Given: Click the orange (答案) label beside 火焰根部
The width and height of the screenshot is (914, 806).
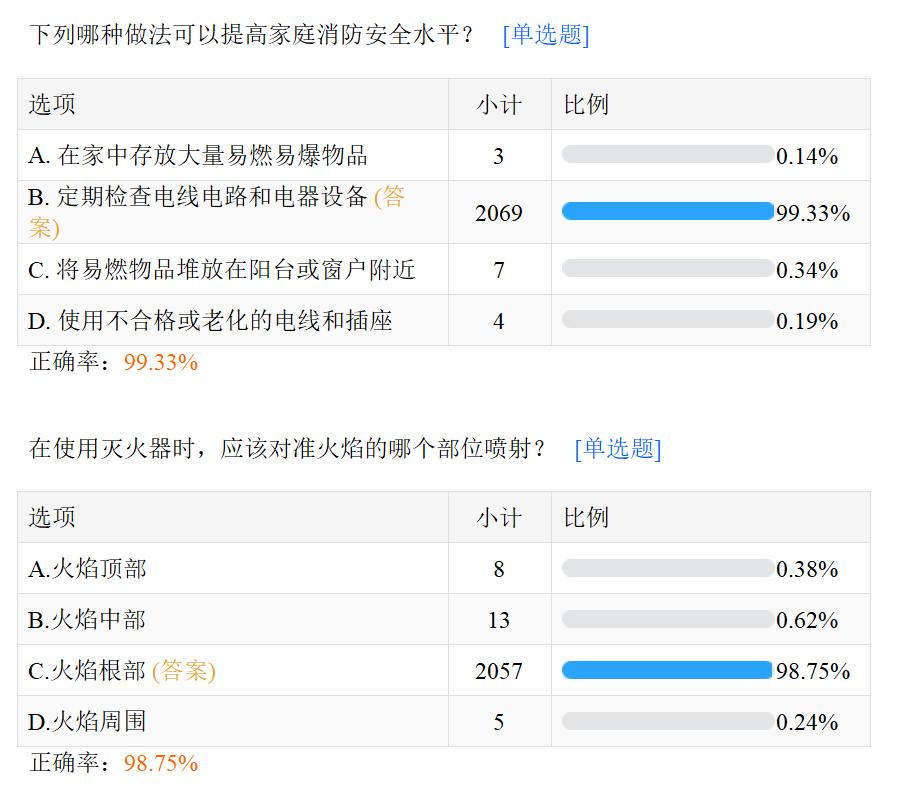Looking at the screenshot, I should click(184, 671).
